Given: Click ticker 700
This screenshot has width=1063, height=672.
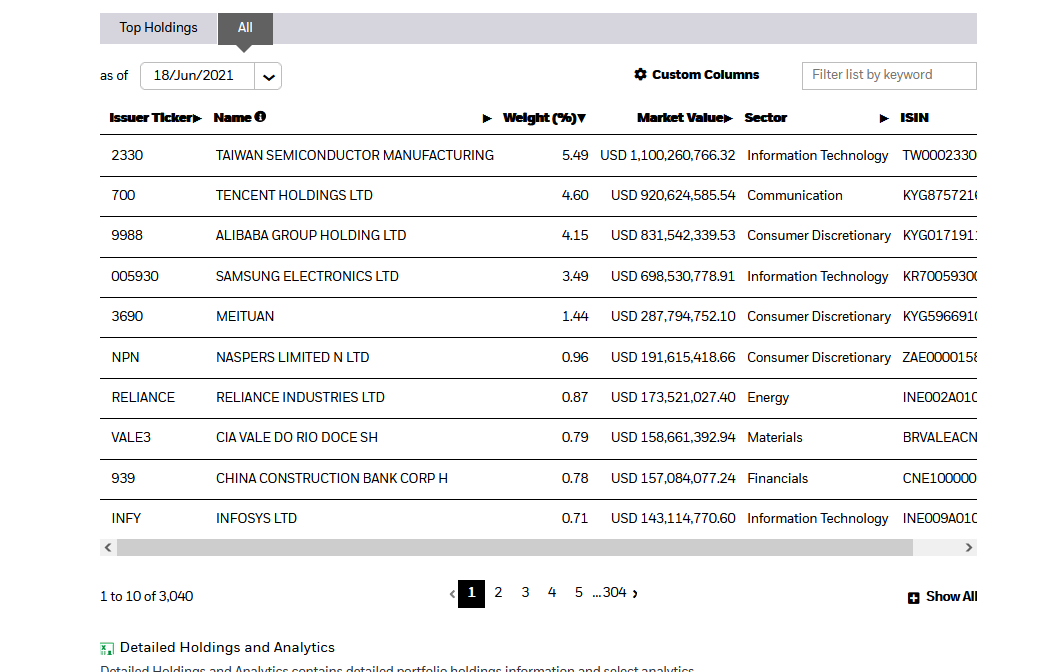Looking at the screenshot, I should [x=123, y=195].
